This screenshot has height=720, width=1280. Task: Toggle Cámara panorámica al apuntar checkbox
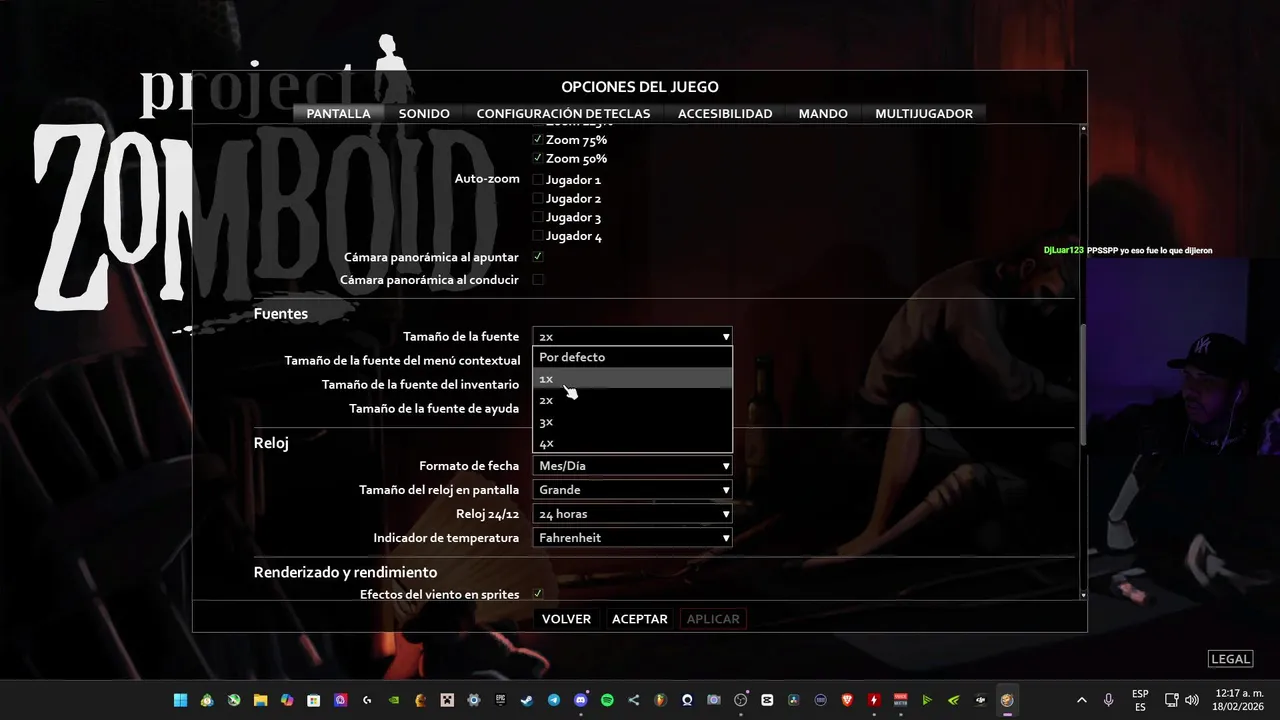coord(538,257)
